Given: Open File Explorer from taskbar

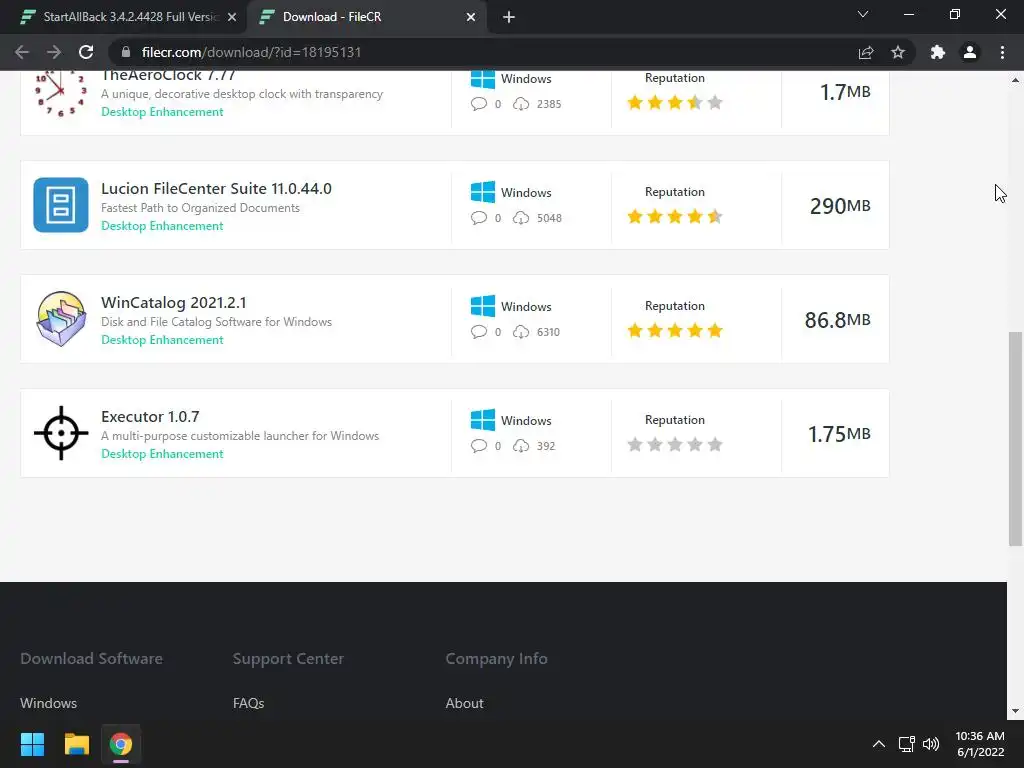Looking at the screenshot, I should pos(76,744).
